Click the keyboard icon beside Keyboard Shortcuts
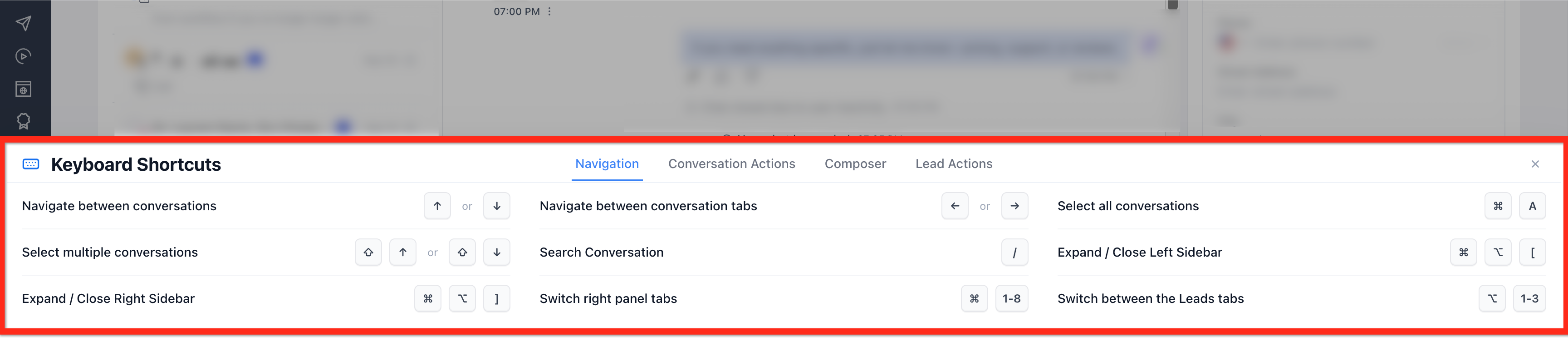 (31, 164)
